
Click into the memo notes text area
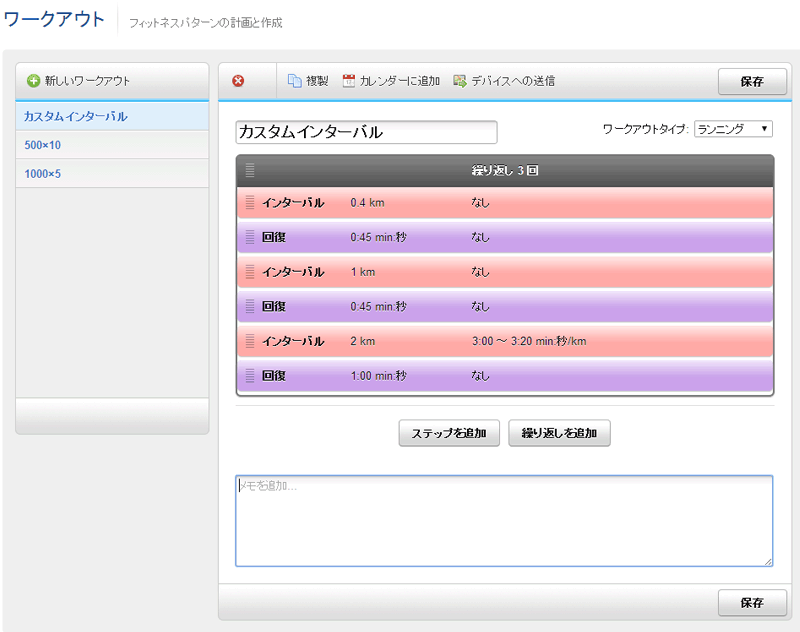pyautogui.click(x=504, y=521)
